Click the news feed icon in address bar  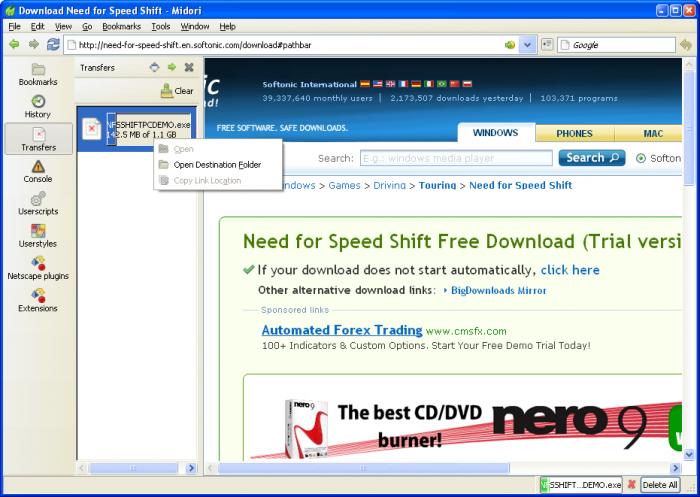pos(510,45)
